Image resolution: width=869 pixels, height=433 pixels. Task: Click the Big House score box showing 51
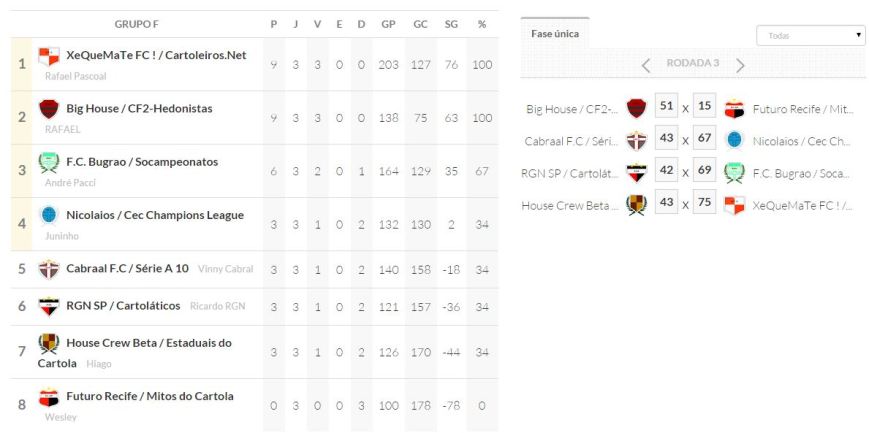pyautogui.click(x=666, y=108)
